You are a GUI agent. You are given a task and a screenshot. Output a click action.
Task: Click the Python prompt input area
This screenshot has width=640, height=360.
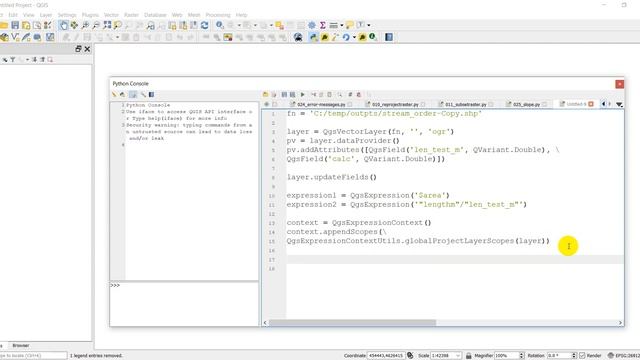(x=184, y=304)
